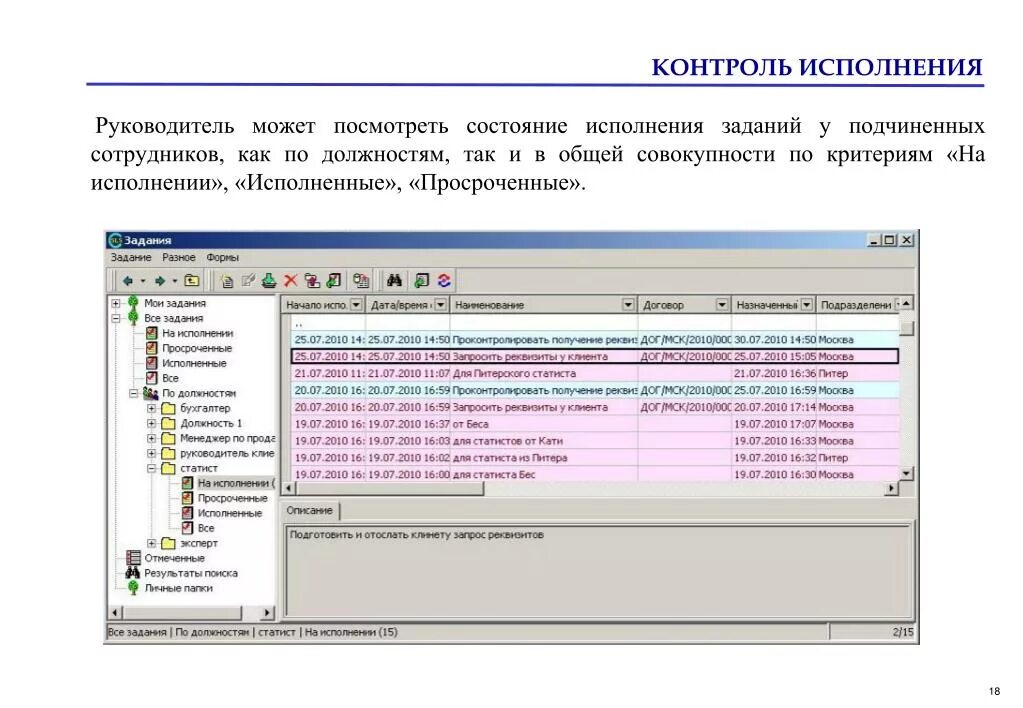Expand the Менеджер по прода folder node
This screenshot has width=1023, height=708.
point(151,439)
